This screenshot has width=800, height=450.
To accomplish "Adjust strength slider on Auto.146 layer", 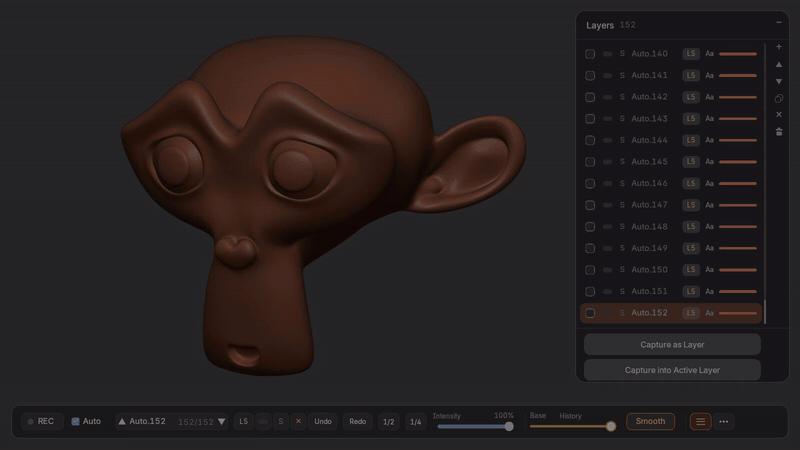I will coord(738,183).
